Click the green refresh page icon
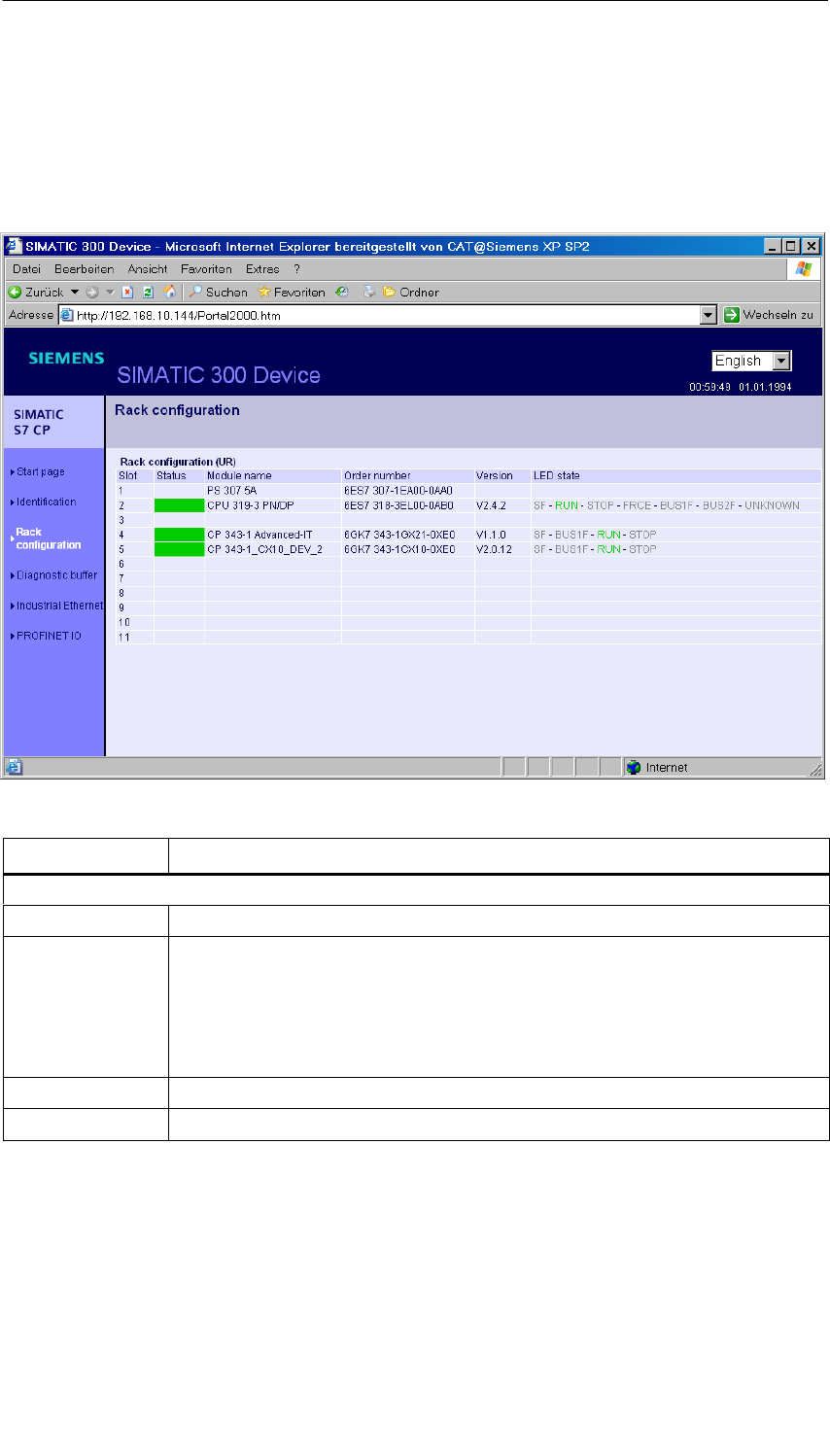This screenshot has width=830, height=1456. [x=148, y=292]
